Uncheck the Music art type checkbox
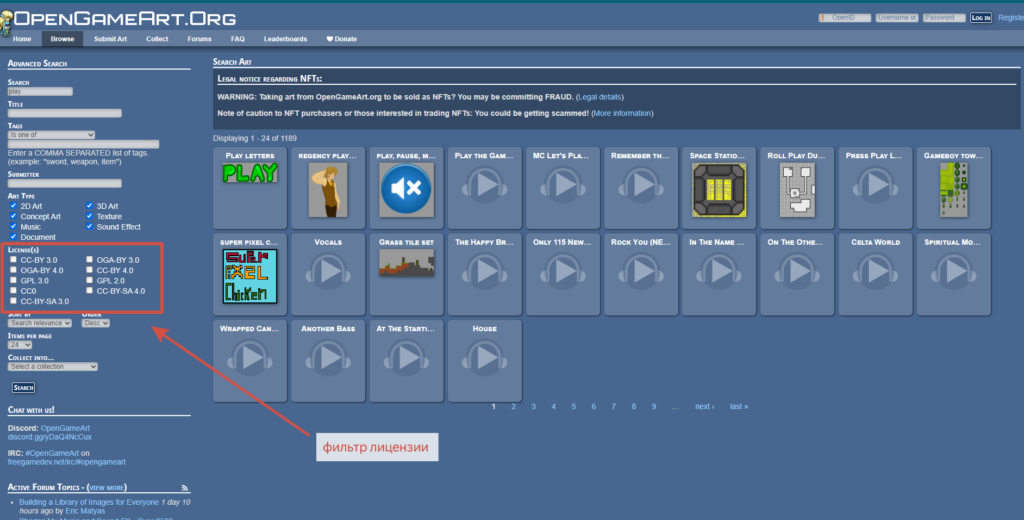The image size is (1024, 520). pos(13,226)
